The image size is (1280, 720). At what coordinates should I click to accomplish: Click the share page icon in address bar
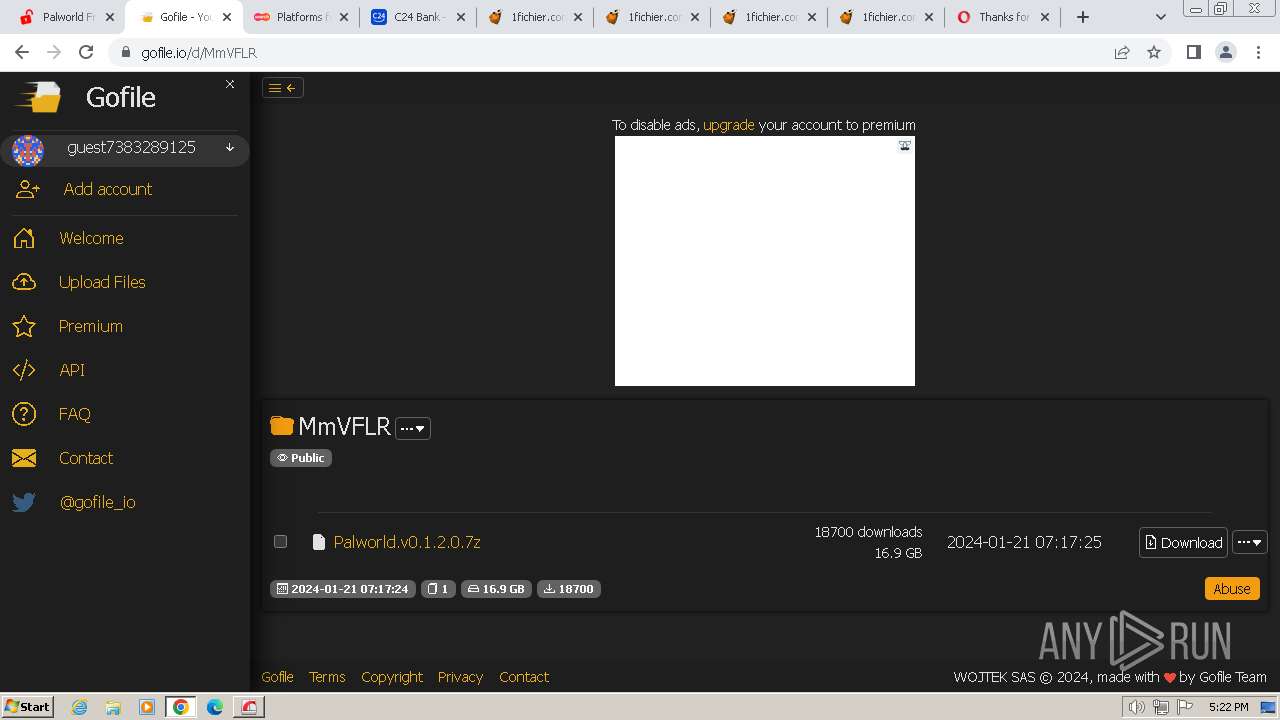click(x=1122, y=52)
